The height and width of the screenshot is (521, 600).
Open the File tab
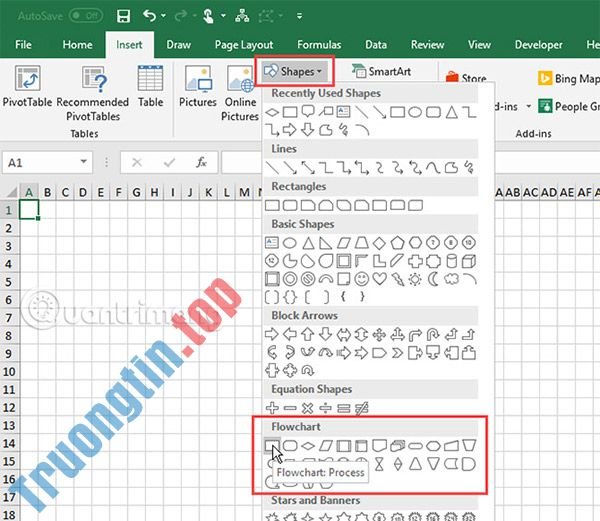[23, 45]
